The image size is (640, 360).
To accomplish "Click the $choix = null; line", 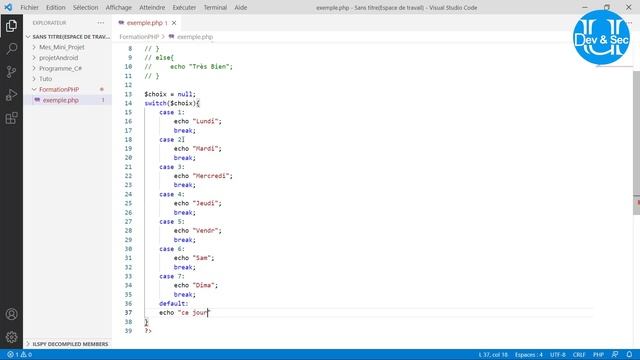I will point(170,94).
